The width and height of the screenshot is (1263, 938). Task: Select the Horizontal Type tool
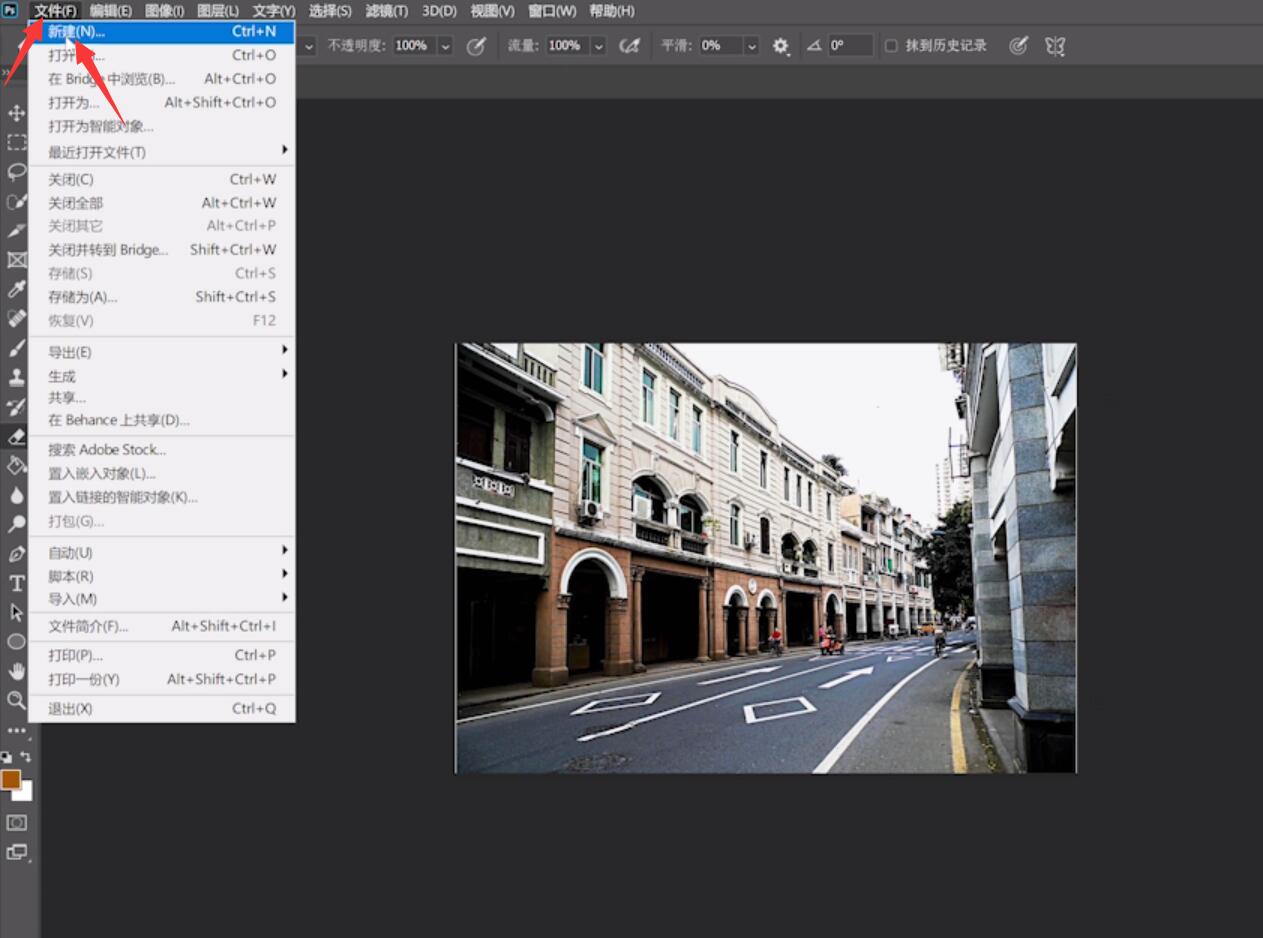tap(16, 583)
